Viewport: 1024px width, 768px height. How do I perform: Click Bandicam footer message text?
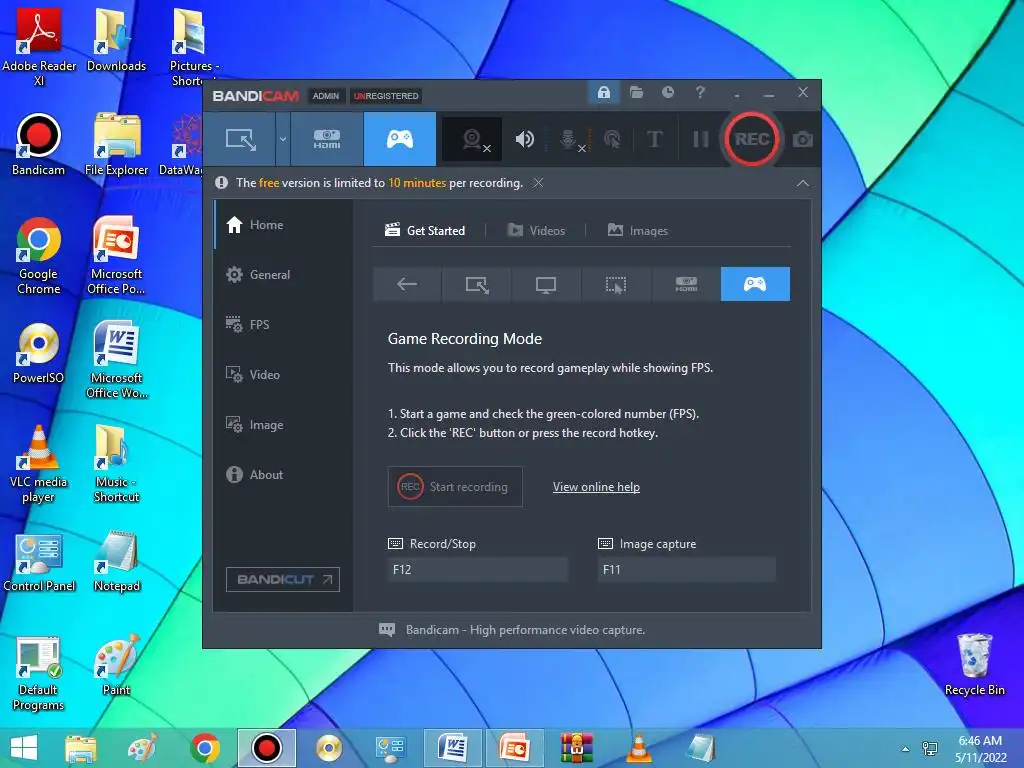(x=525, y=630)
